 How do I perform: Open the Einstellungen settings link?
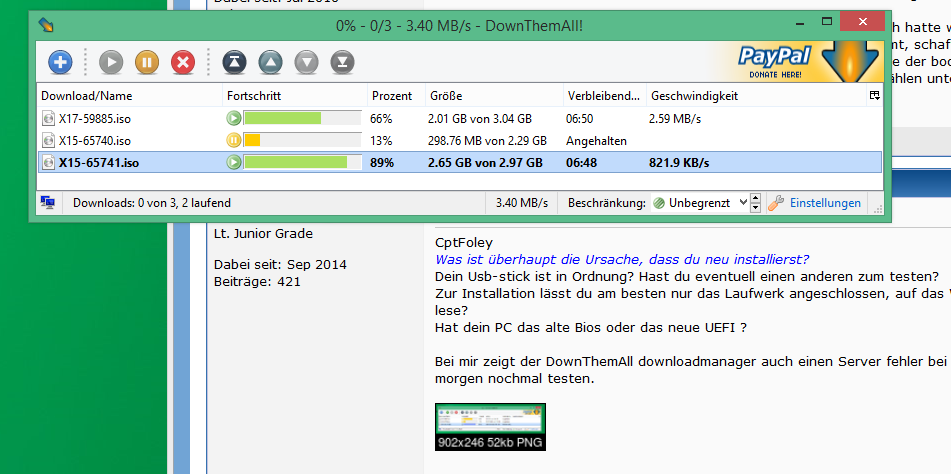pos(825,203)
